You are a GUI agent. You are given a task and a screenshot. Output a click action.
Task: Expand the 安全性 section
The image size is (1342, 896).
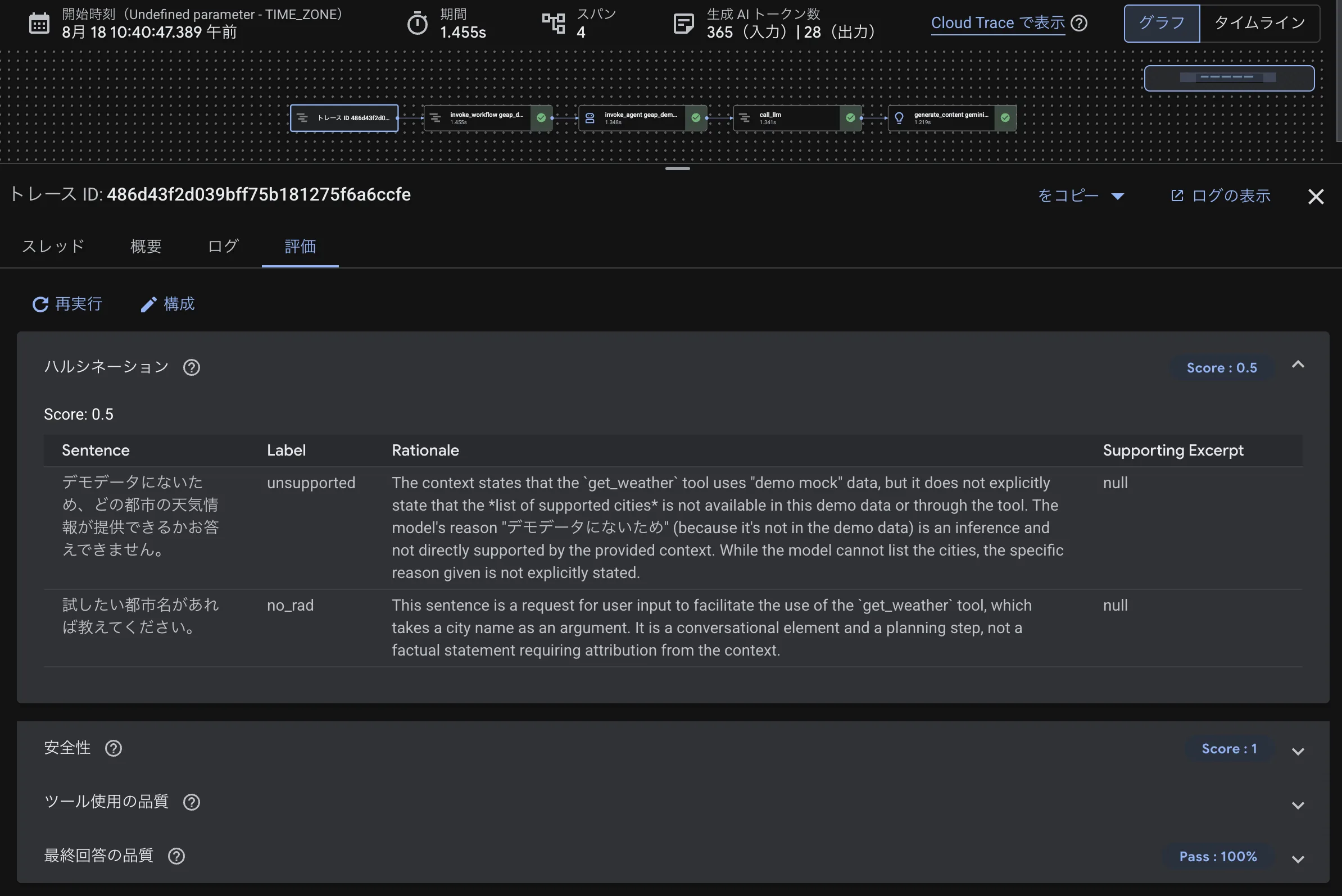(1298, 752)
